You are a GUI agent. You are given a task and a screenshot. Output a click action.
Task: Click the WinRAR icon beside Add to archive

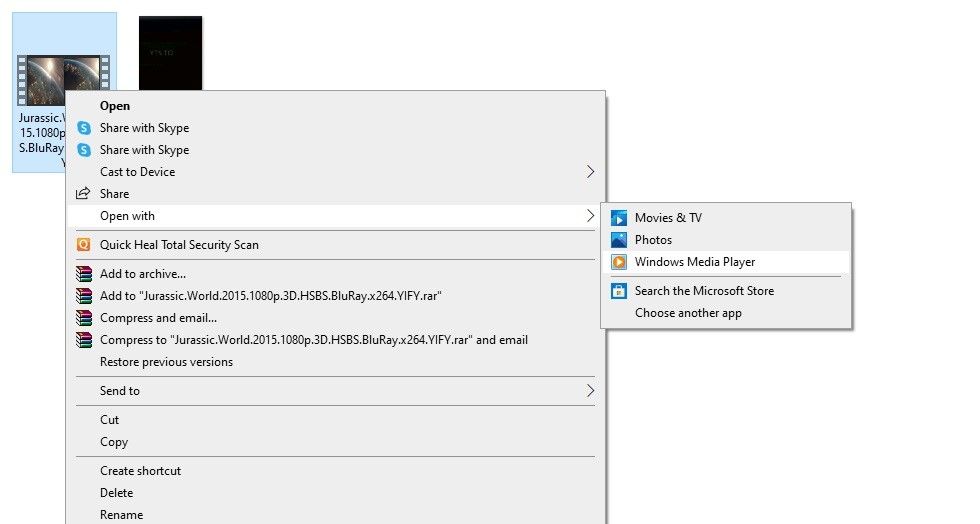tap(84, 274)
